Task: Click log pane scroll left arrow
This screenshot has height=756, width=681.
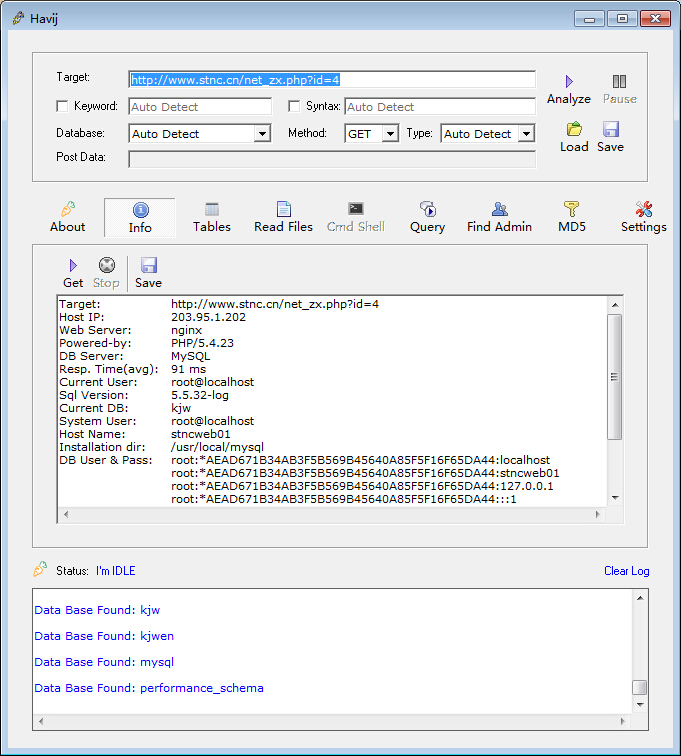Action: click(x=41, y=721)
